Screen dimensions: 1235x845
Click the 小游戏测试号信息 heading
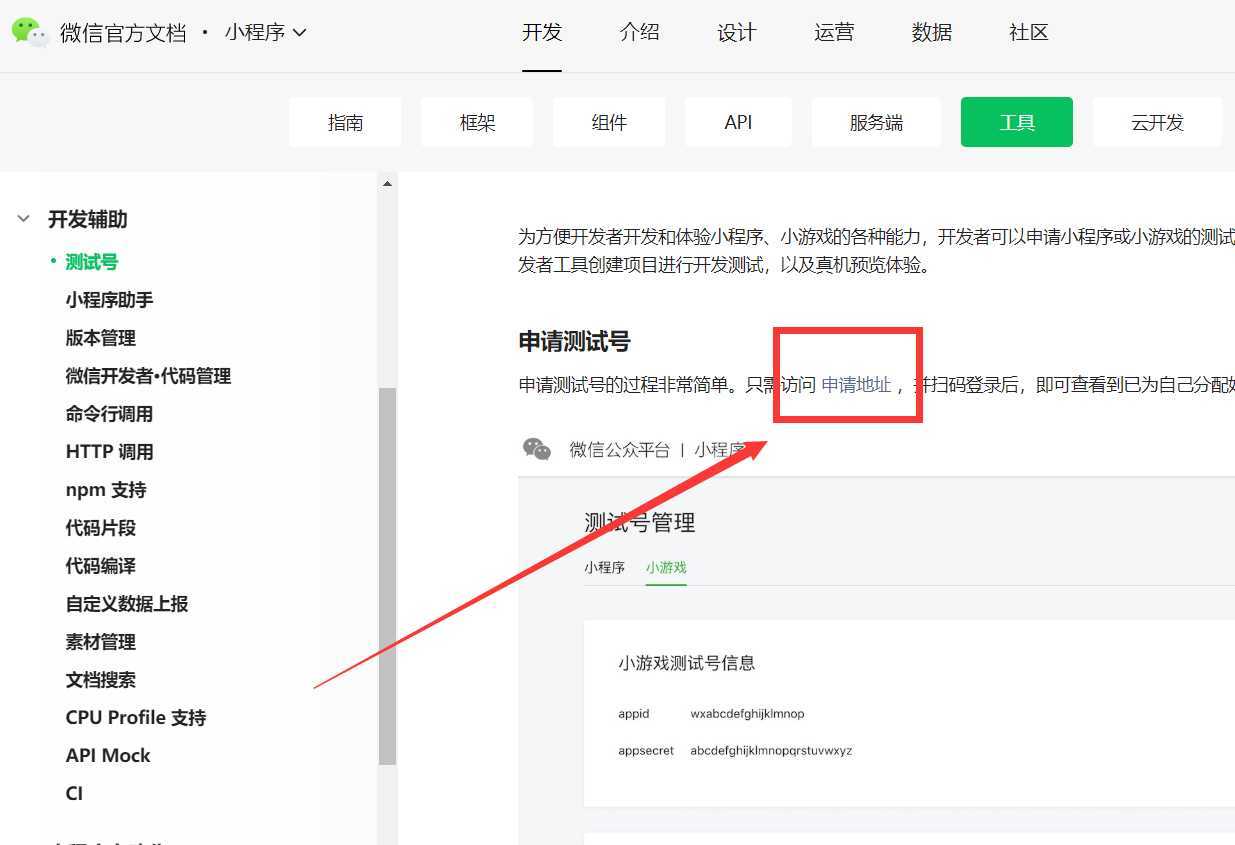pyautogui.click(x=687, y=663)
